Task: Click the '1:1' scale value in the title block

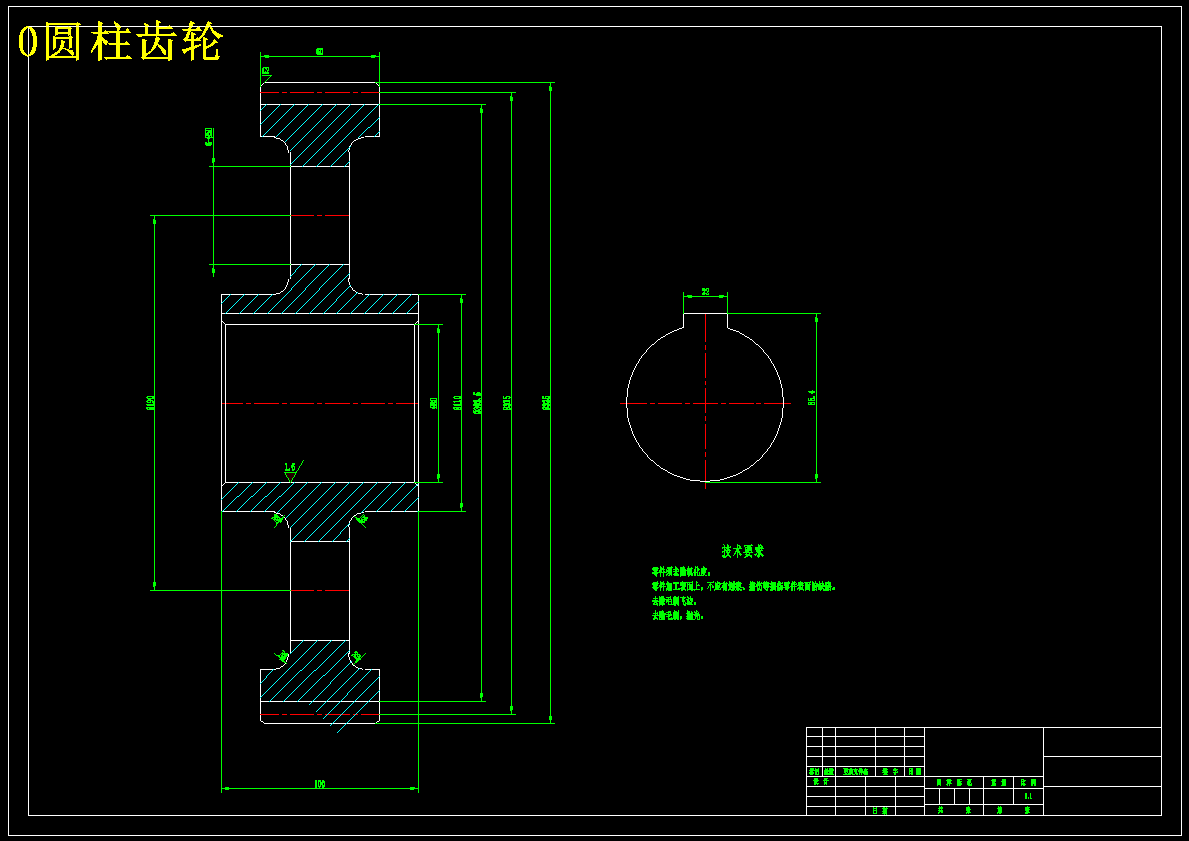Action: click(x=1028, y=796)
